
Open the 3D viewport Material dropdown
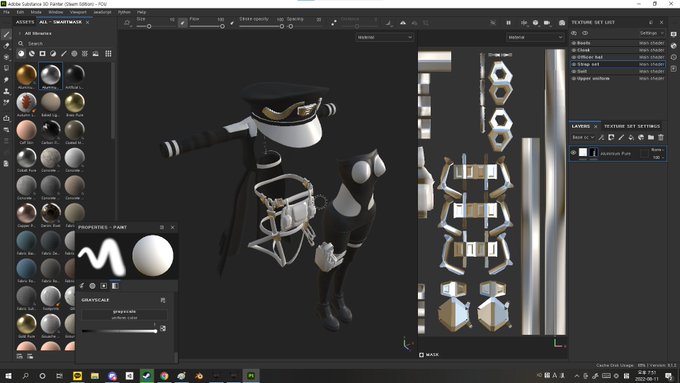(385, 37)
